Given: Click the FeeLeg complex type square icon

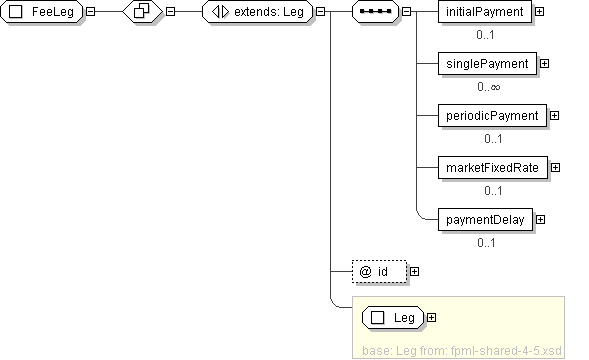Looking at the screenshot, I should click(15, 12).
